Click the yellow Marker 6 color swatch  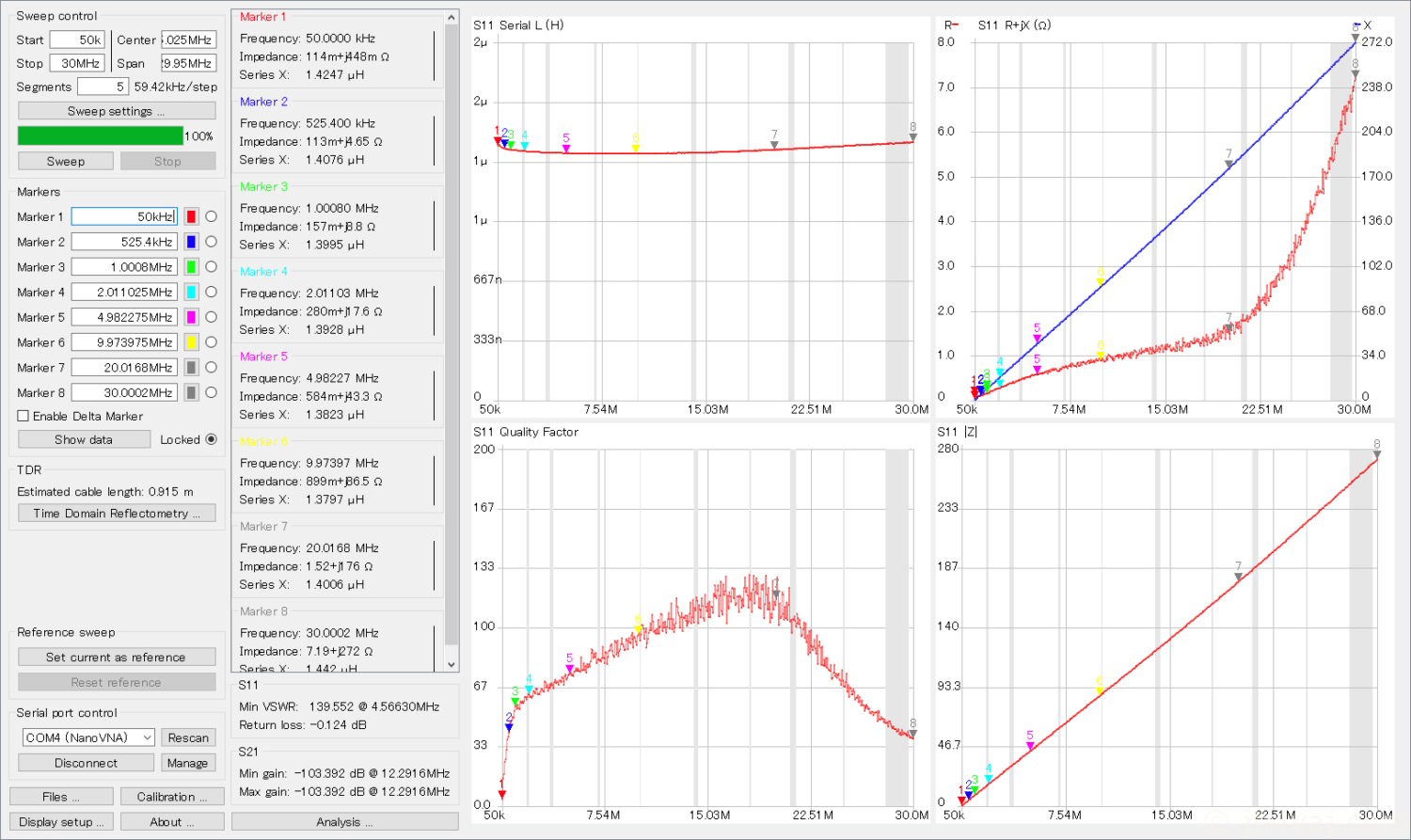coord(191,342)
